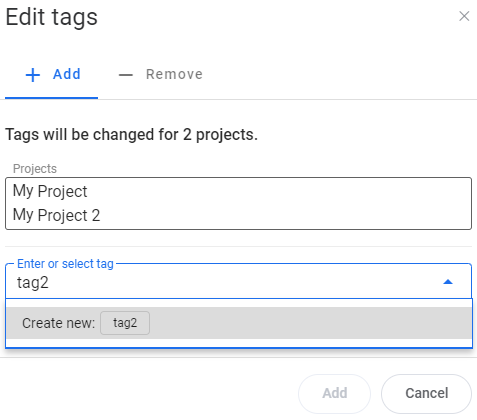
Task: Close the Edit tags dialog
Action: click(x=464, y=16)
